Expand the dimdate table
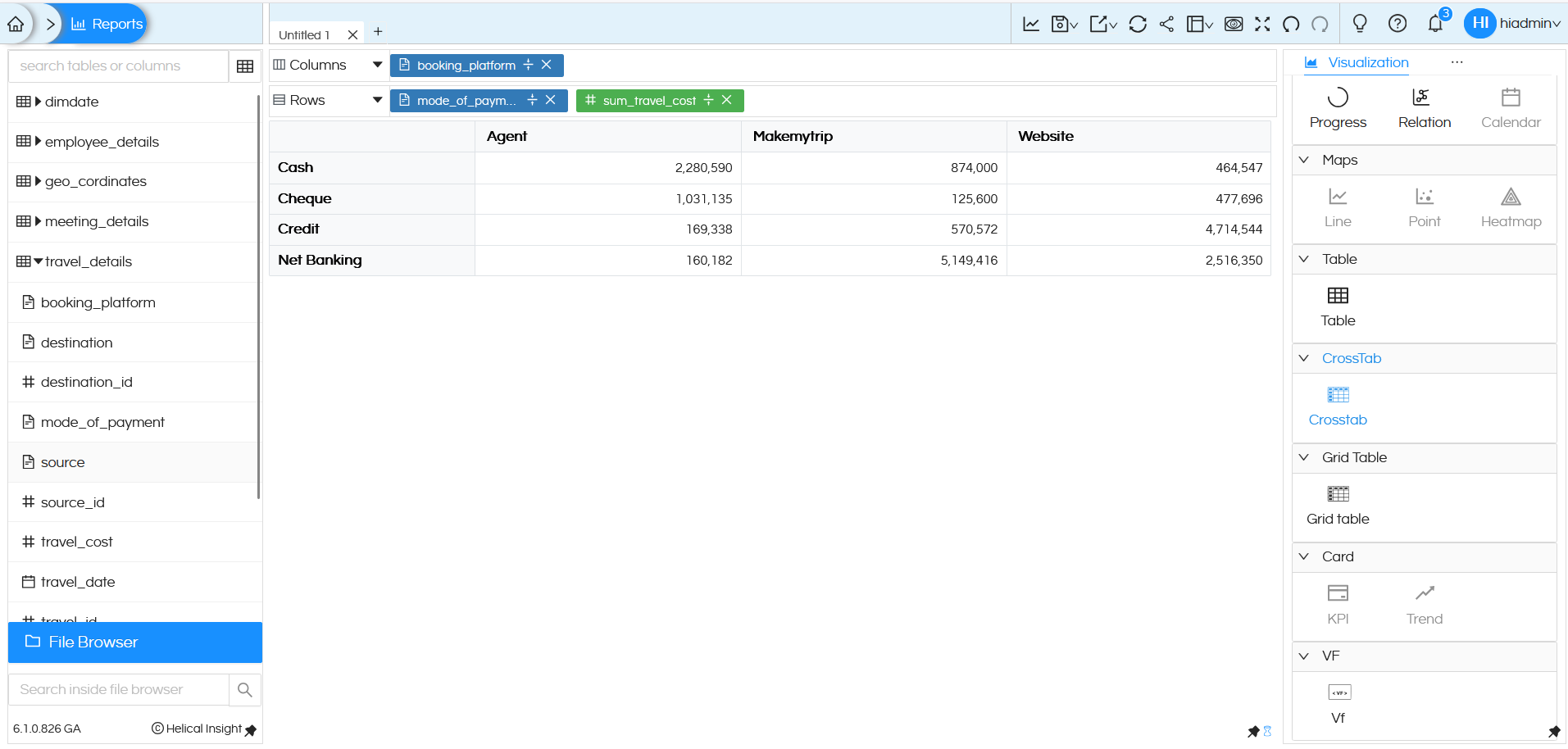 tap(36, 102)
